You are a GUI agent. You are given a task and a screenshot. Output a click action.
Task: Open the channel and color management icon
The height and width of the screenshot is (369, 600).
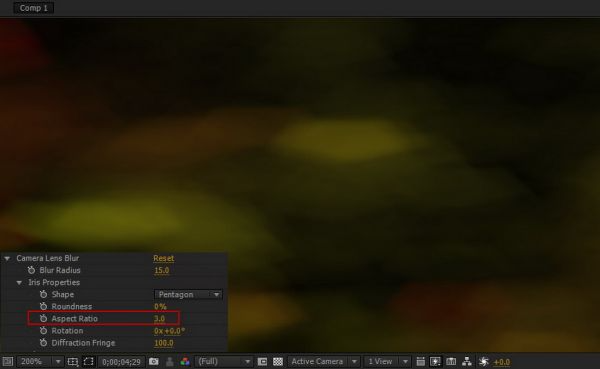(x=185, y=362)
